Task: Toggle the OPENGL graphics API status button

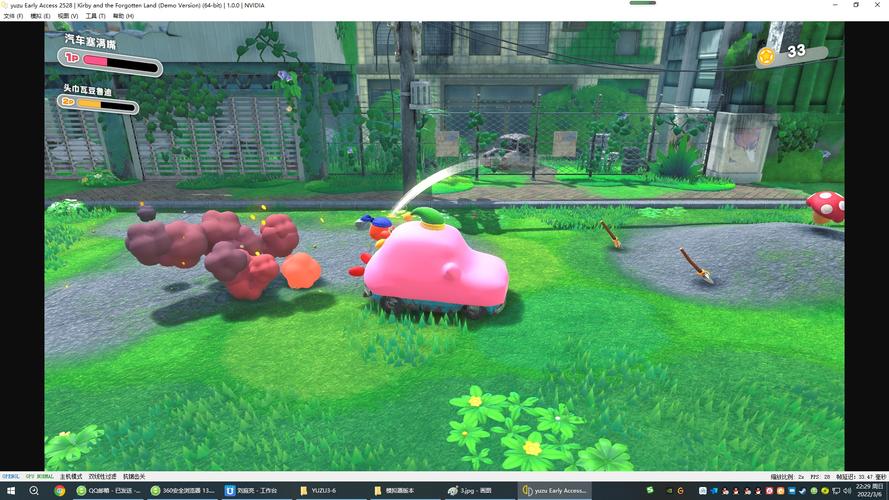Action: [x=10, y=476]
